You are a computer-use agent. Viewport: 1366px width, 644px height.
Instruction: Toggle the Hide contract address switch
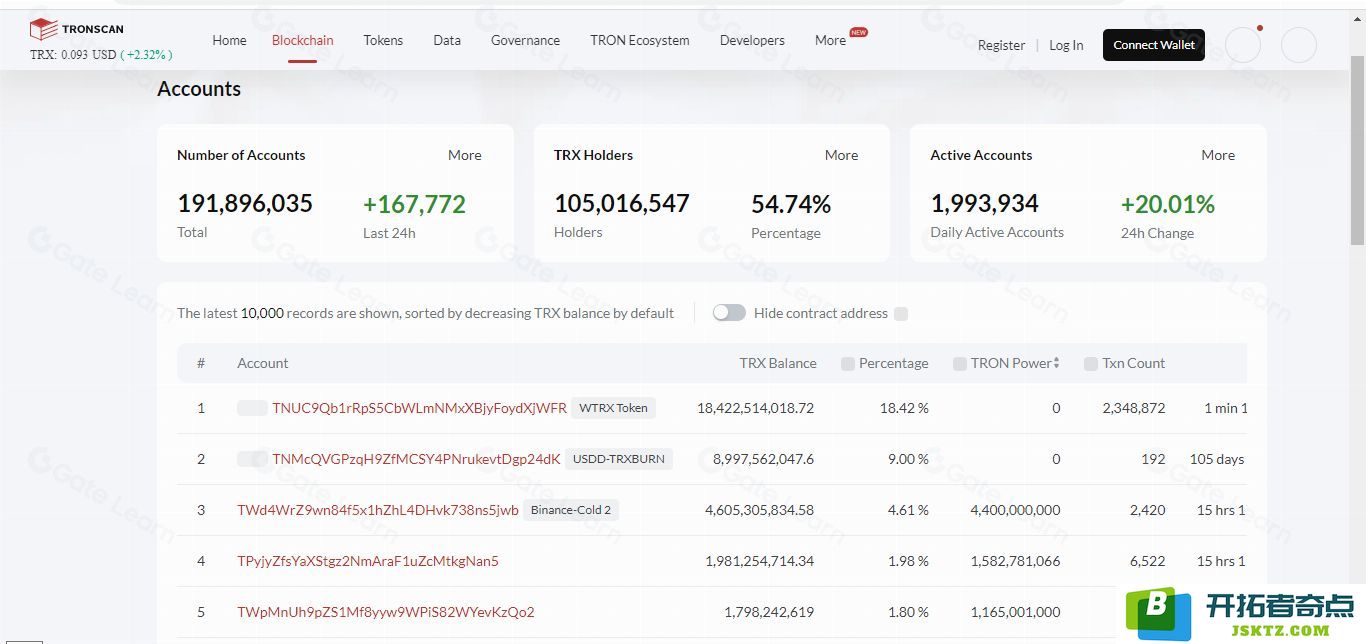[729, 313]
